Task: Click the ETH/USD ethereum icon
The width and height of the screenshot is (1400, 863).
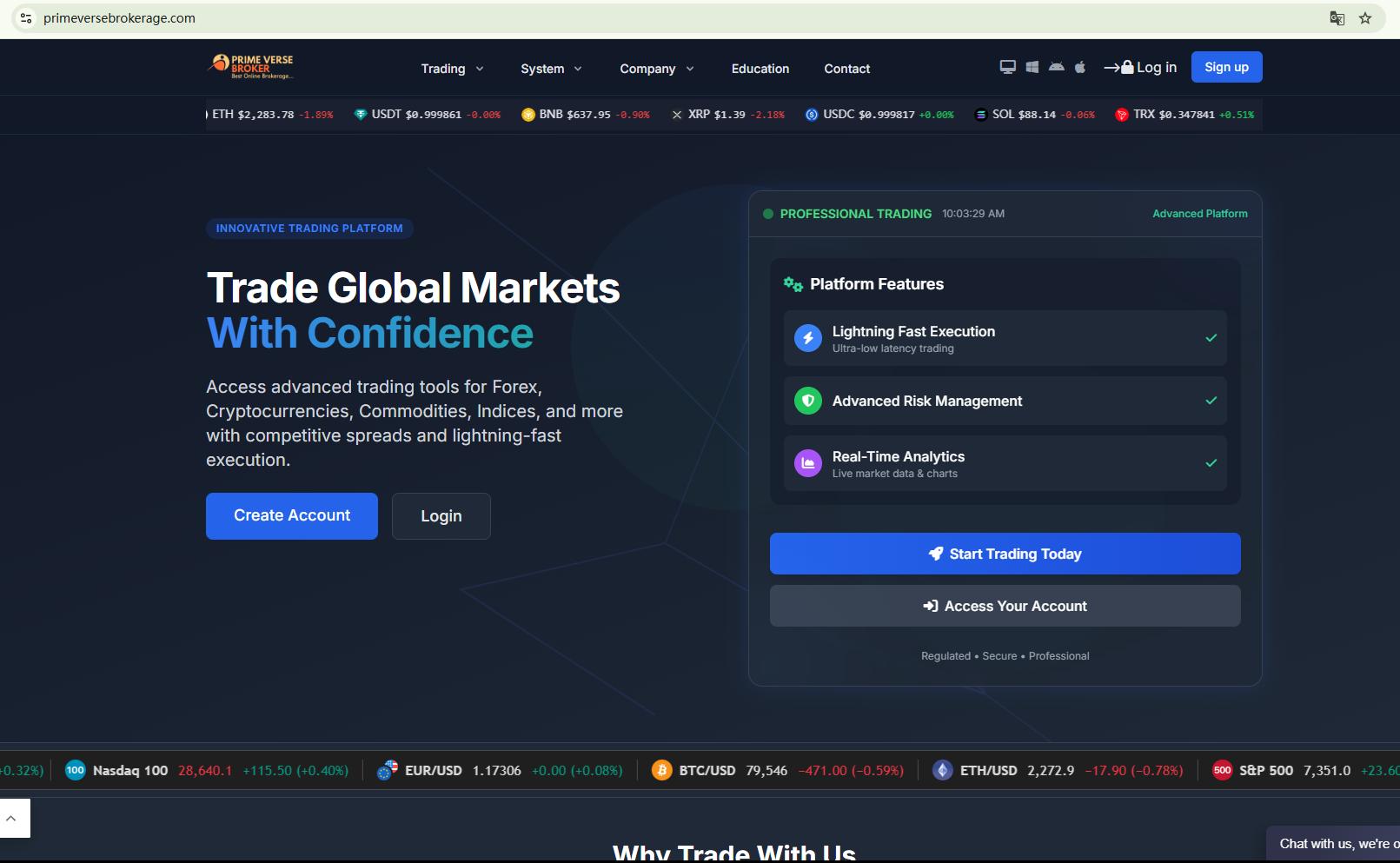Action: (x=943, y=770)
